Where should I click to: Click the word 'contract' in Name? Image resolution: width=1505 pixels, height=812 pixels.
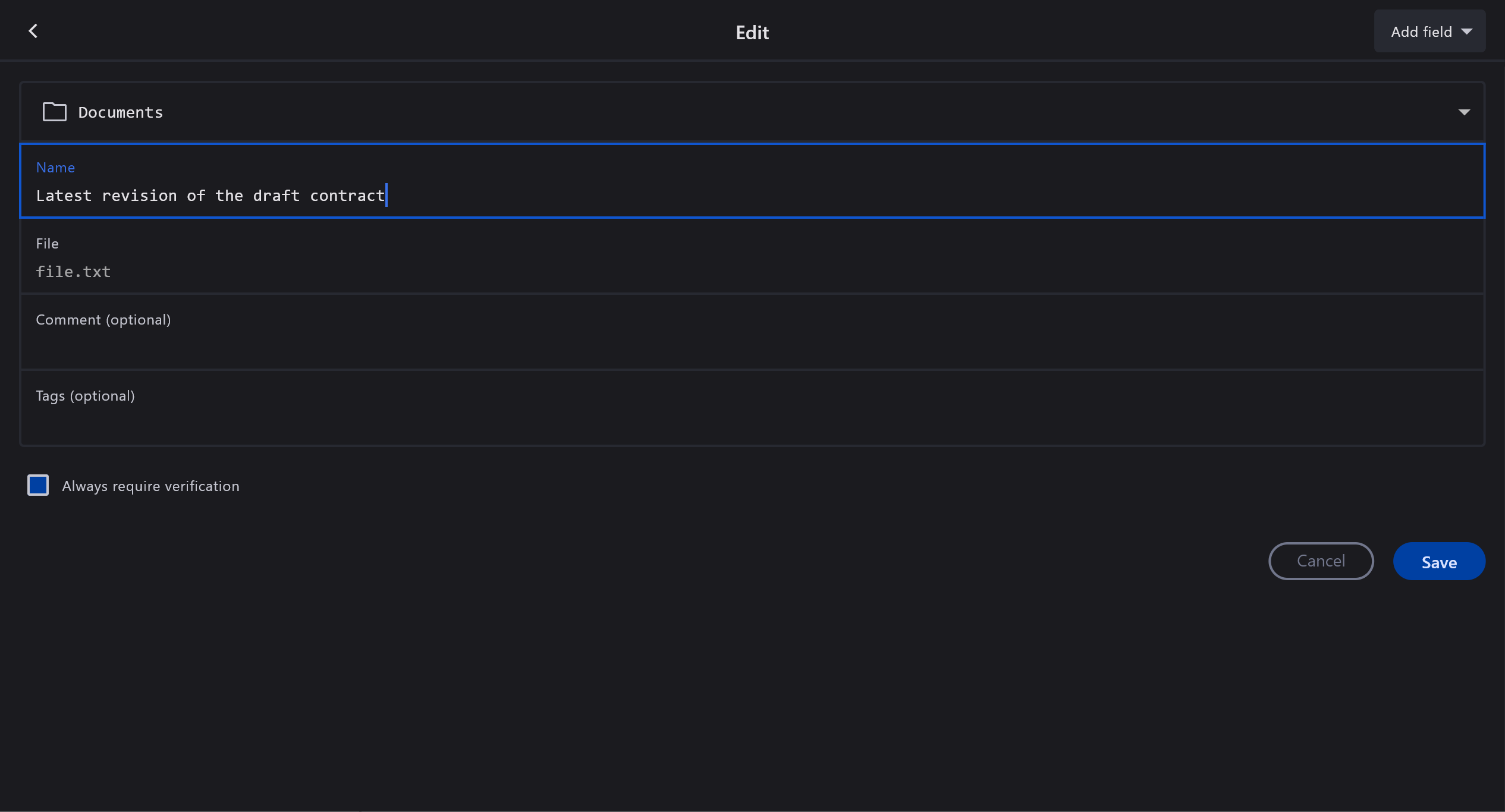click(x=347, y=196)
